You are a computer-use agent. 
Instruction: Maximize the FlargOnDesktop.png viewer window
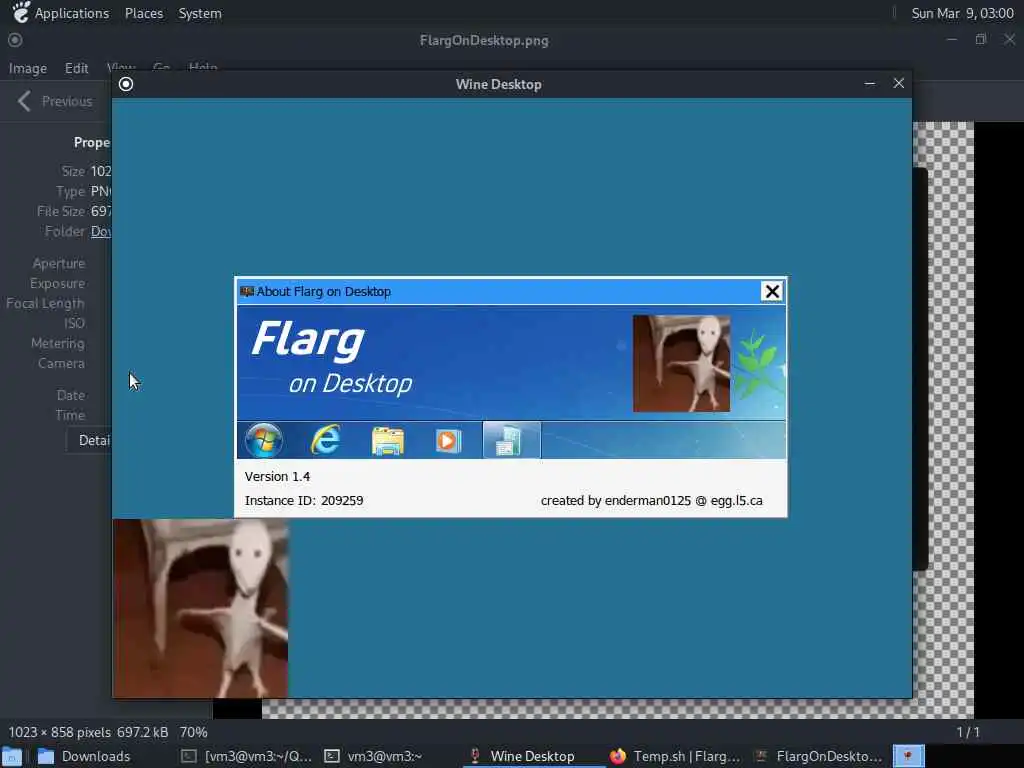tap(981, 40)
